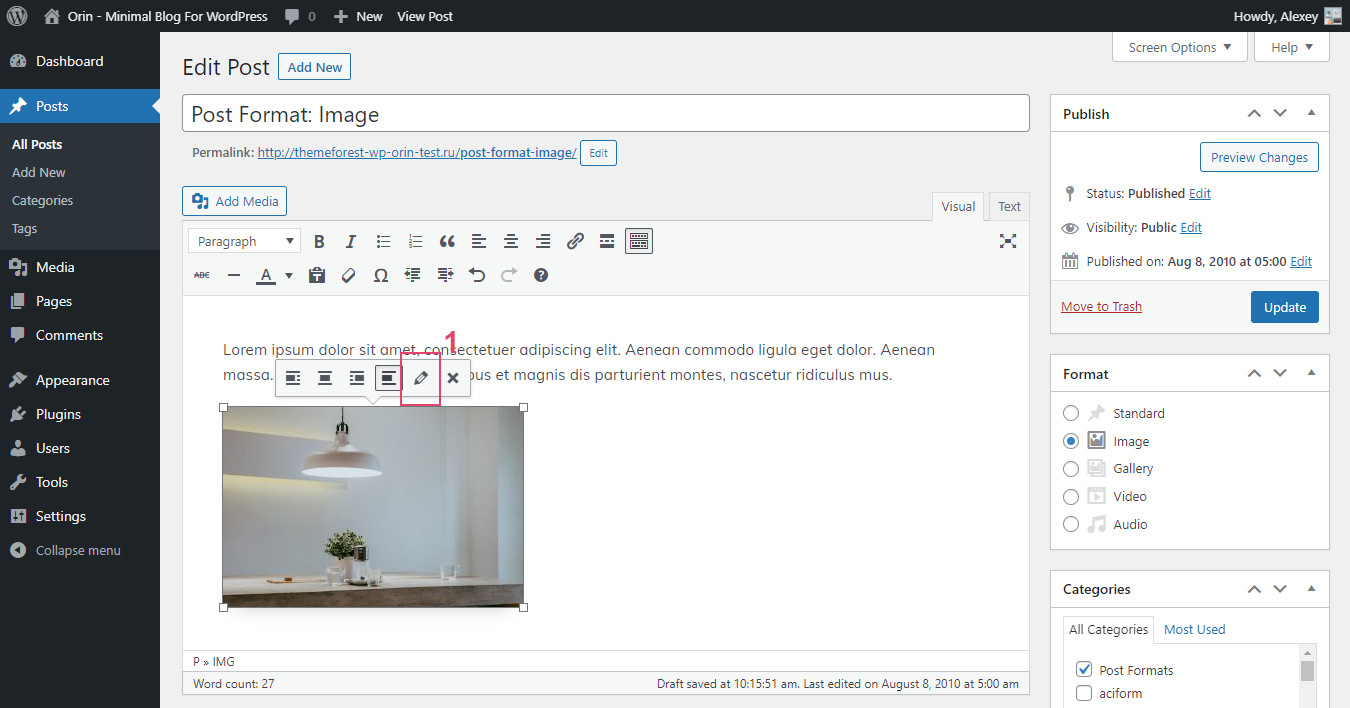The image size is (1350, 708).
Task: Open the Screen Options dropdown
Action: [1180, 46]
